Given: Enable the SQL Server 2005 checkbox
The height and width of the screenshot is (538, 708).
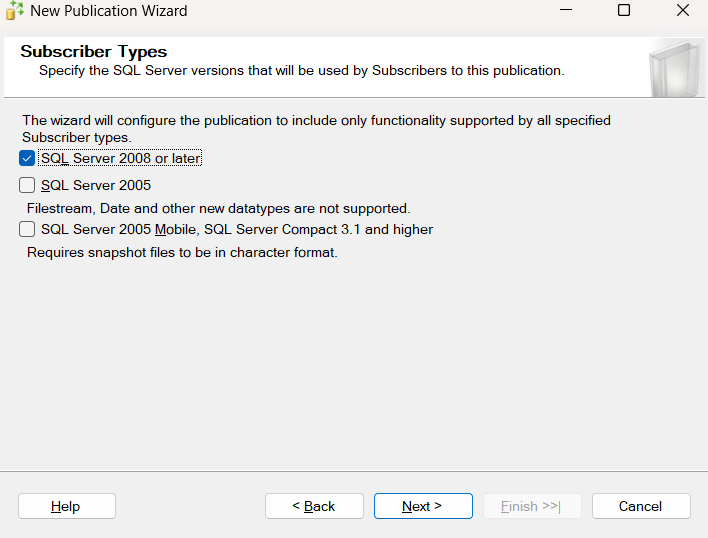Looking at the screenshot, I should [x=27, y=185].
